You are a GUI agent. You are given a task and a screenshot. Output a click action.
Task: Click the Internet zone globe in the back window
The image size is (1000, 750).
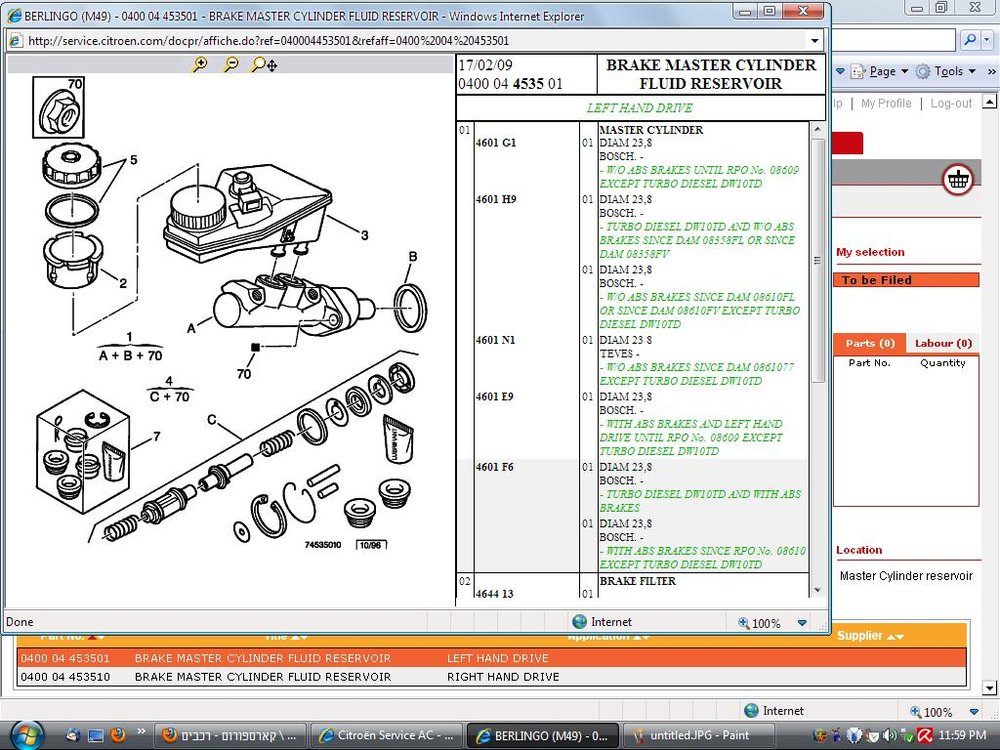click(751, 710)
